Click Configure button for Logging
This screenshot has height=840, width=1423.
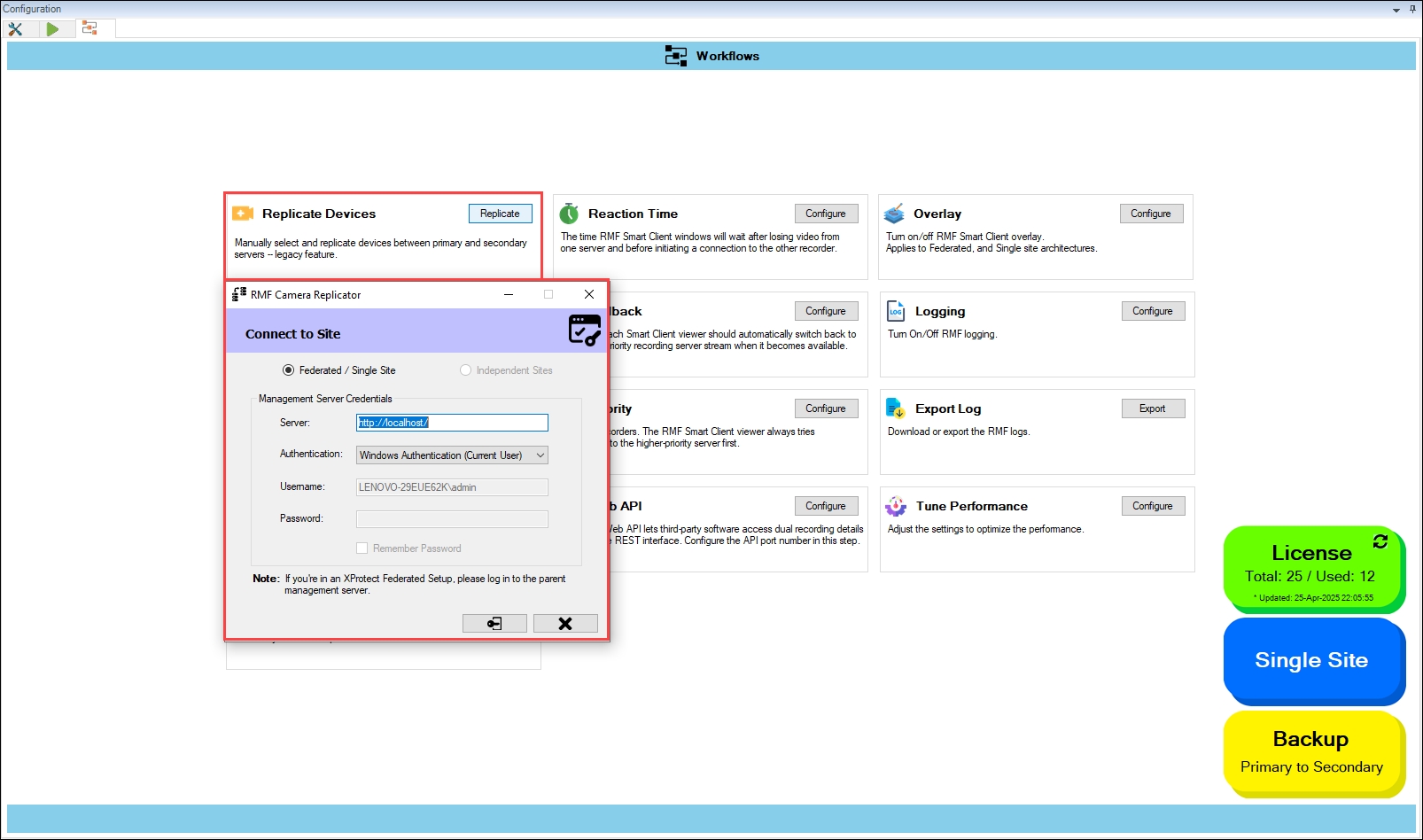pyautogui.click(x=1152, y=311)
